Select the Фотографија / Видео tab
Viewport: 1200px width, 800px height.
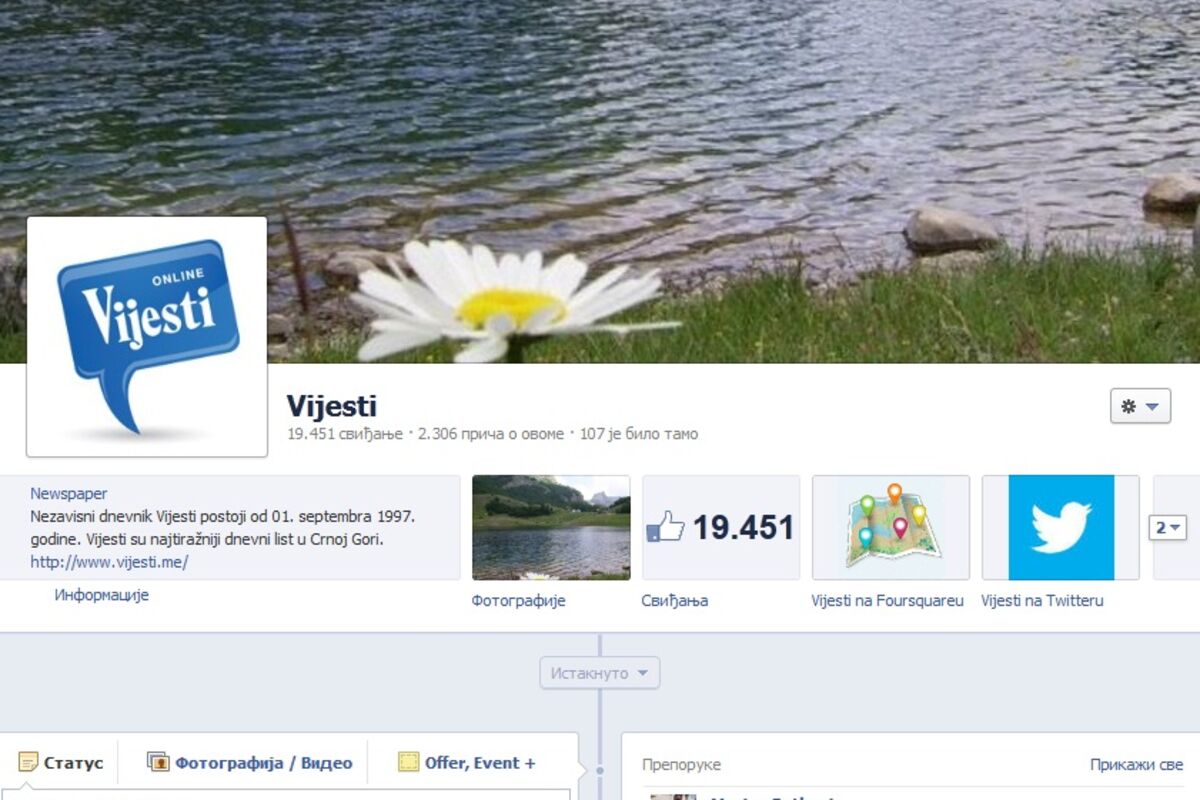click(x=263, y=763)
